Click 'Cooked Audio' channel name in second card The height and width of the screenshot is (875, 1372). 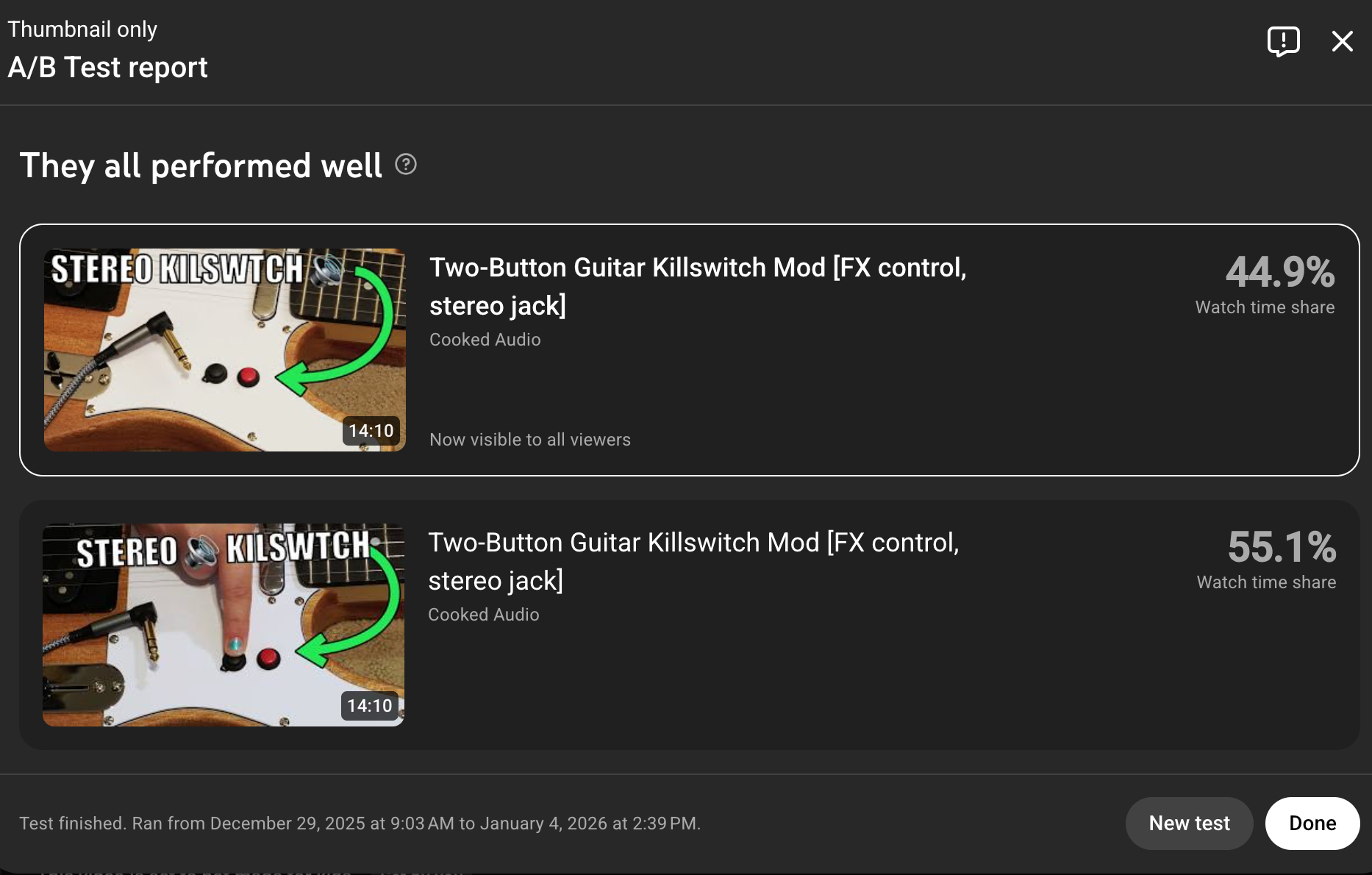pos(484,615)
